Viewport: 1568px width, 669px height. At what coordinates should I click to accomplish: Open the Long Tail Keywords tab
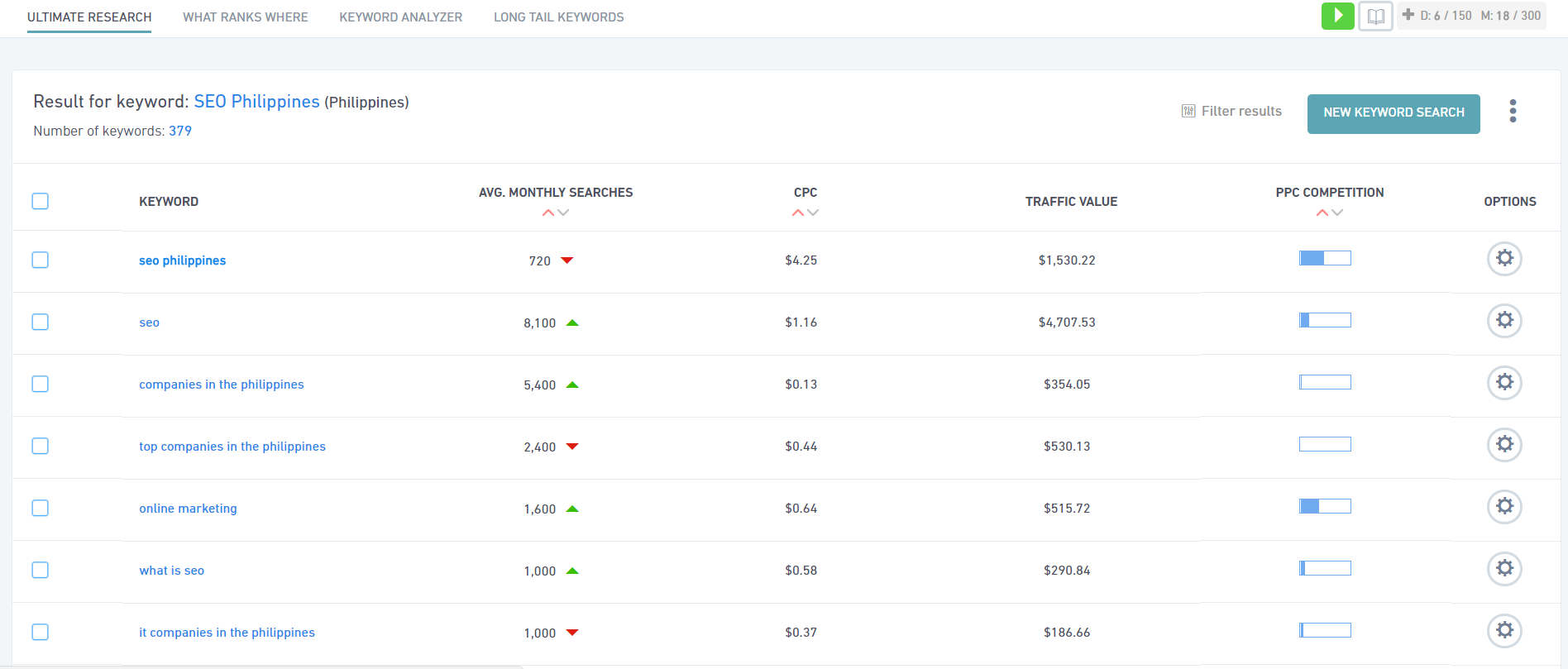pos(558,17)
